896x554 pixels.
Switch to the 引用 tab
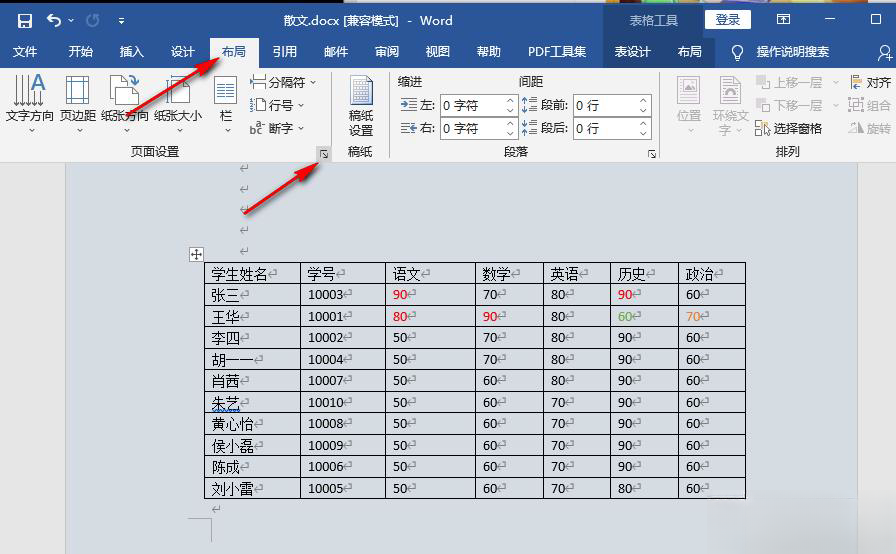[285, 52]
